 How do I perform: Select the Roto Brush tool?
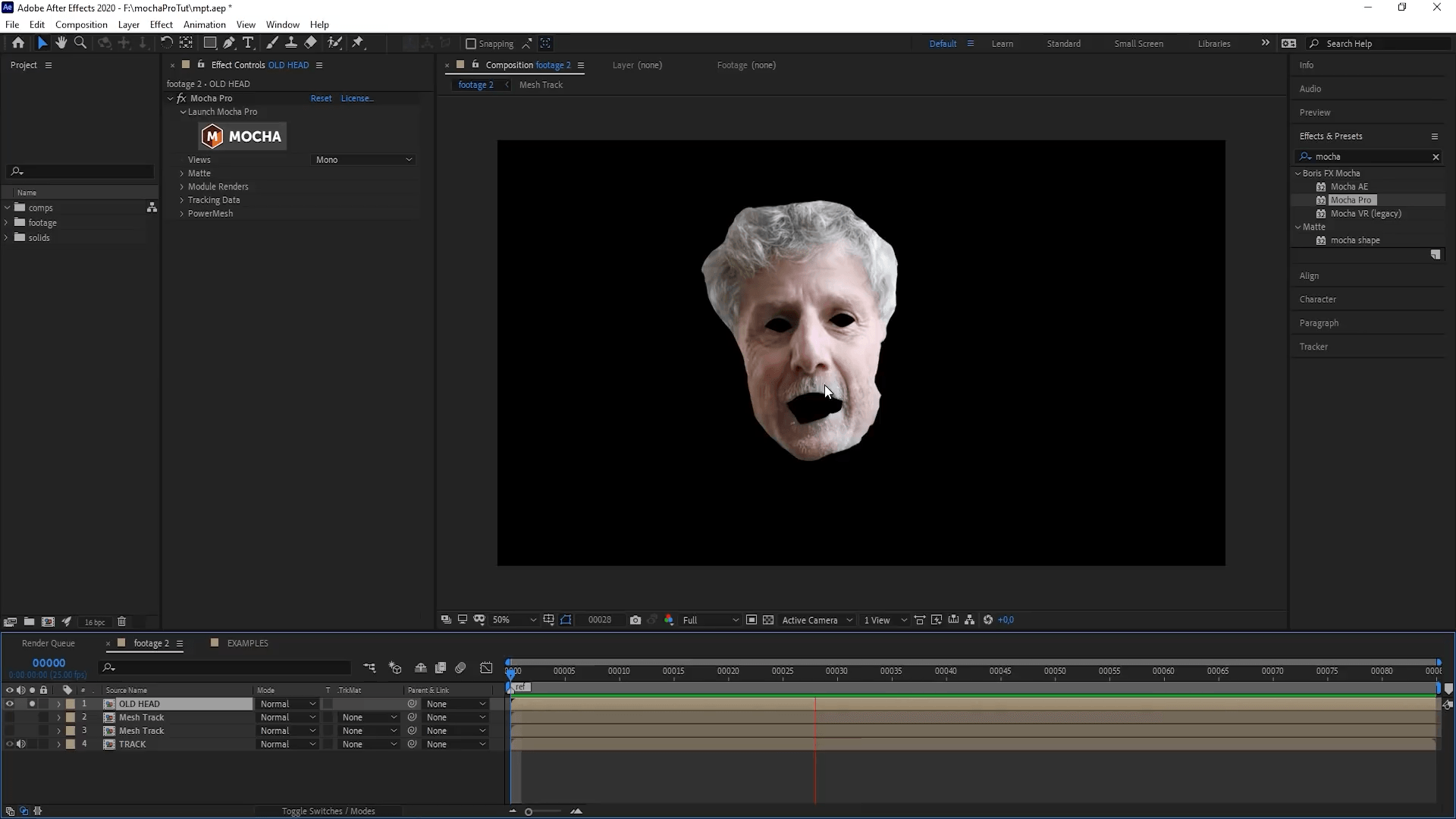(334, 43)
